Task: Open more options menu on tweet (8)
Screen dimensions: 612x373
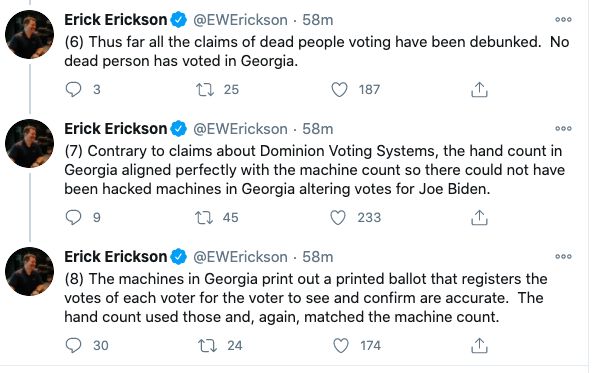Action: pyautogui.click(x=563, y=256)
